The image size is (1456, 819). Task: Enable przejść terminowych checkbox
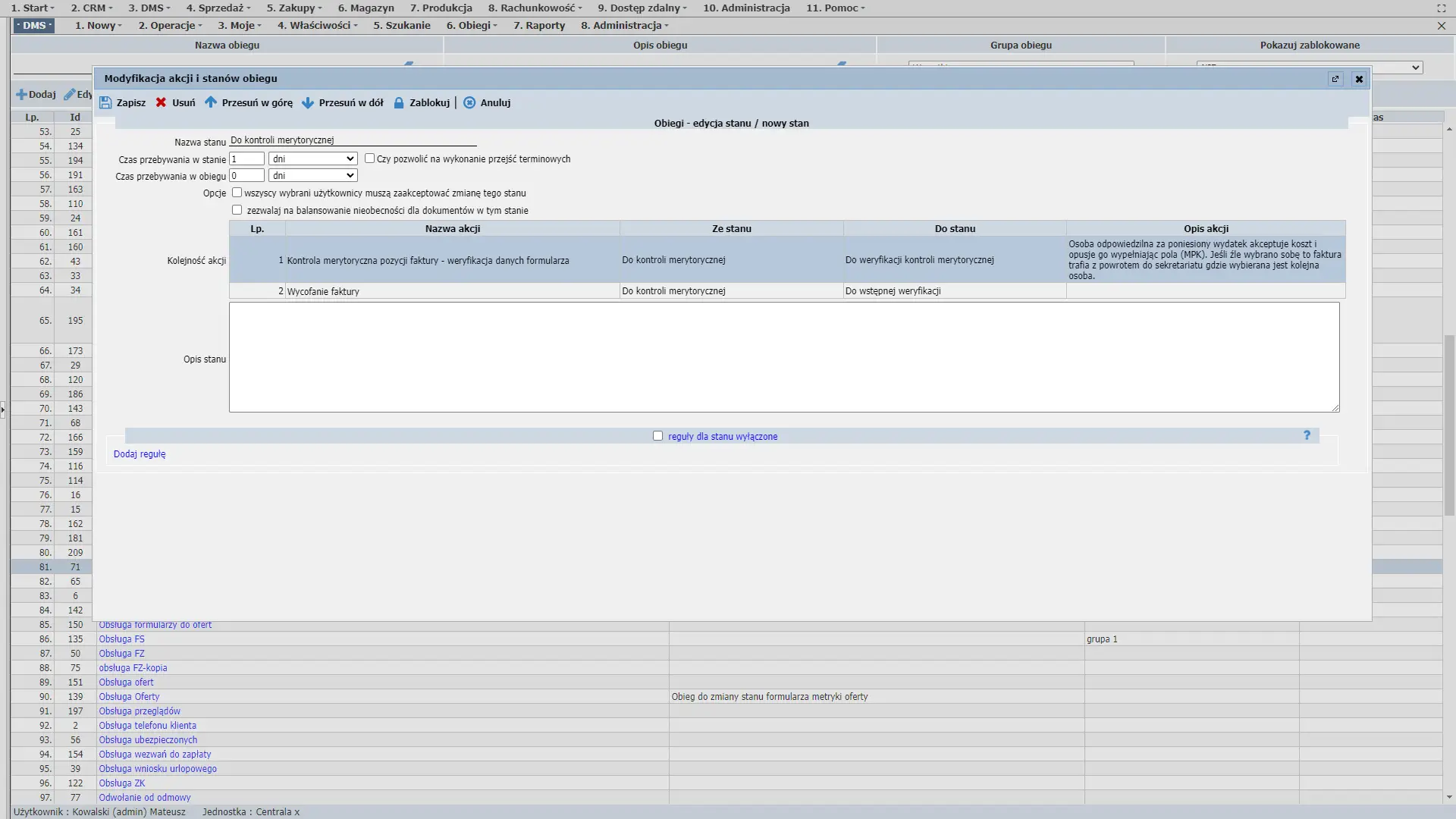point(370,158)
